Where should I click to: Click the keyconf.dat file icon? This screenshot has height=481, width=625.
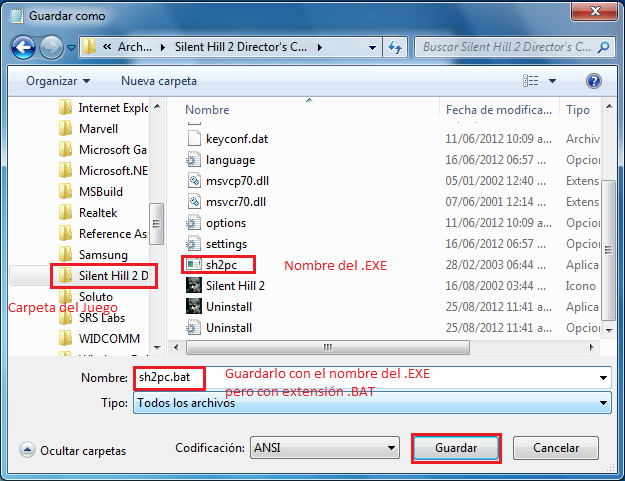click(194, 138)
